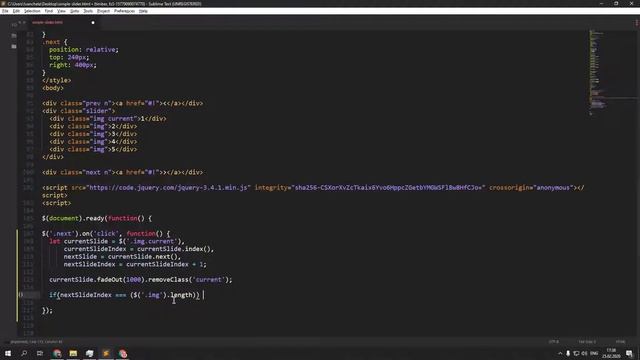The height and width of the screenshot is (360, 640).
Task: Click the '$(document).ready' code line
Action: click(97, 218)
